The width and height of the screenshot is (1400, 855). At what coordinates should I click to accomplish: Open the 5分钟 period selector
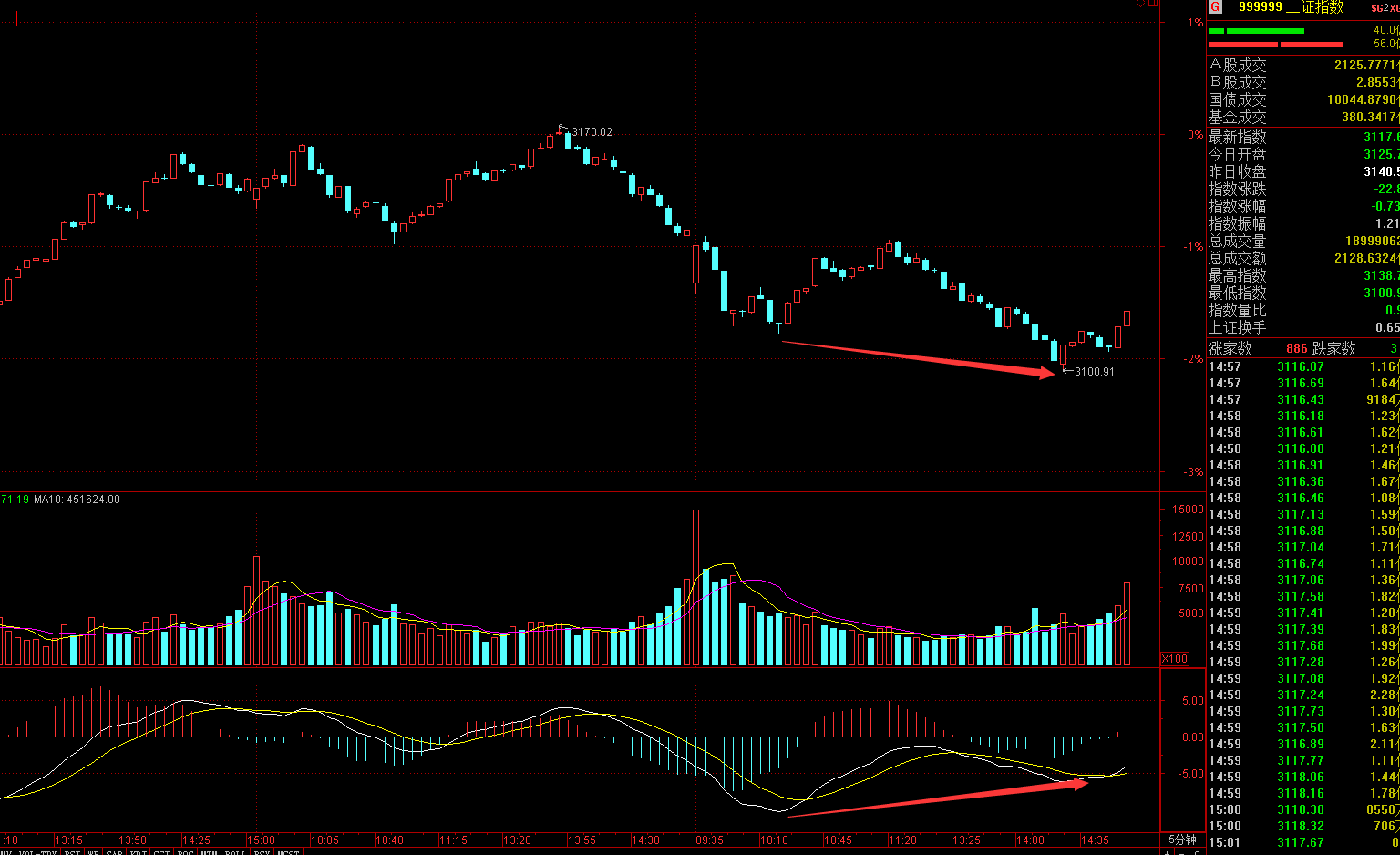[1182, 840]
